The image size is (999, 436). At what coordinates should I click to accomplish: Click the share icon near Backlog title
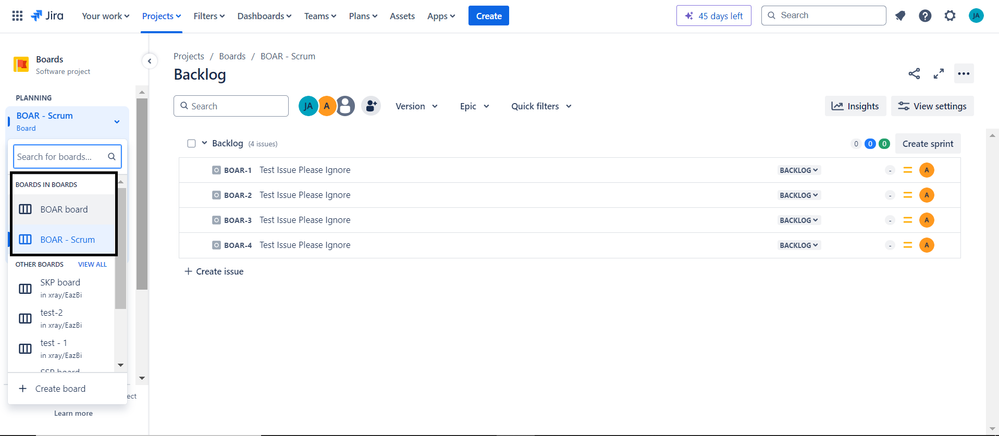[914, 74]
